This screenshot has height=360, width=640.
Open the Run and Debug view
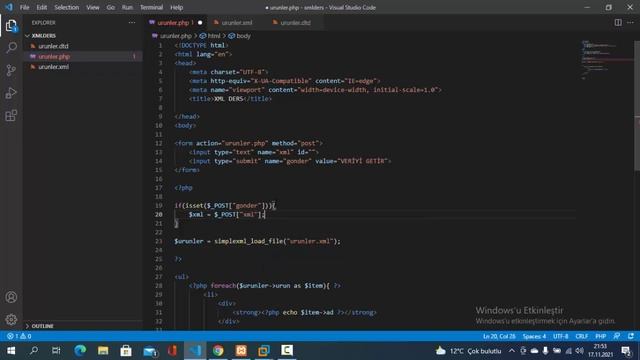pyautogui.click(x=11, y=93)
